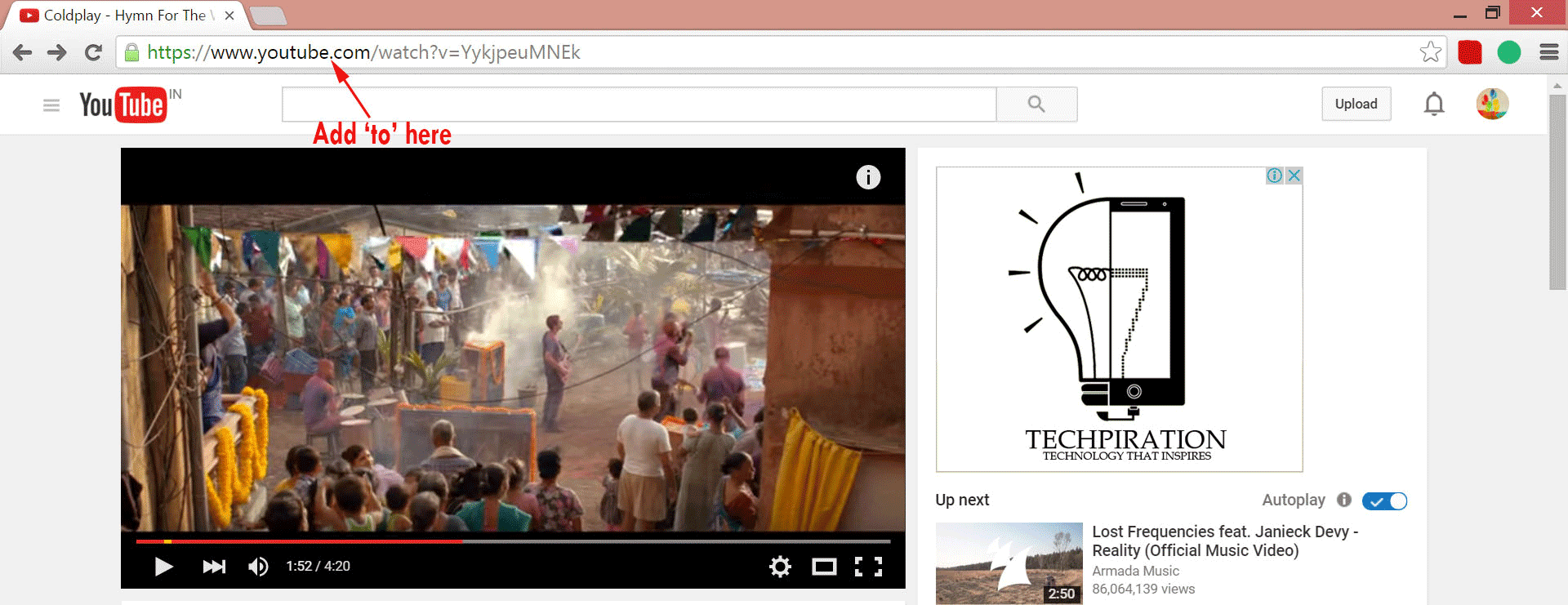
Task: Skip to the next video
Action: pos(214,567)
